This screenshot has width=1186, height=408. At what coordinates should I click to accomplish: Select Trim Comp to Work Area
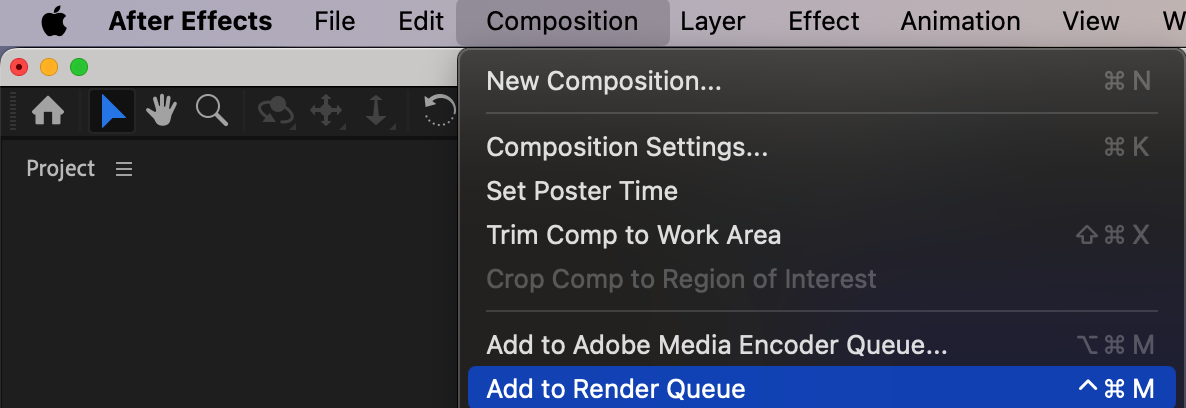633,235
